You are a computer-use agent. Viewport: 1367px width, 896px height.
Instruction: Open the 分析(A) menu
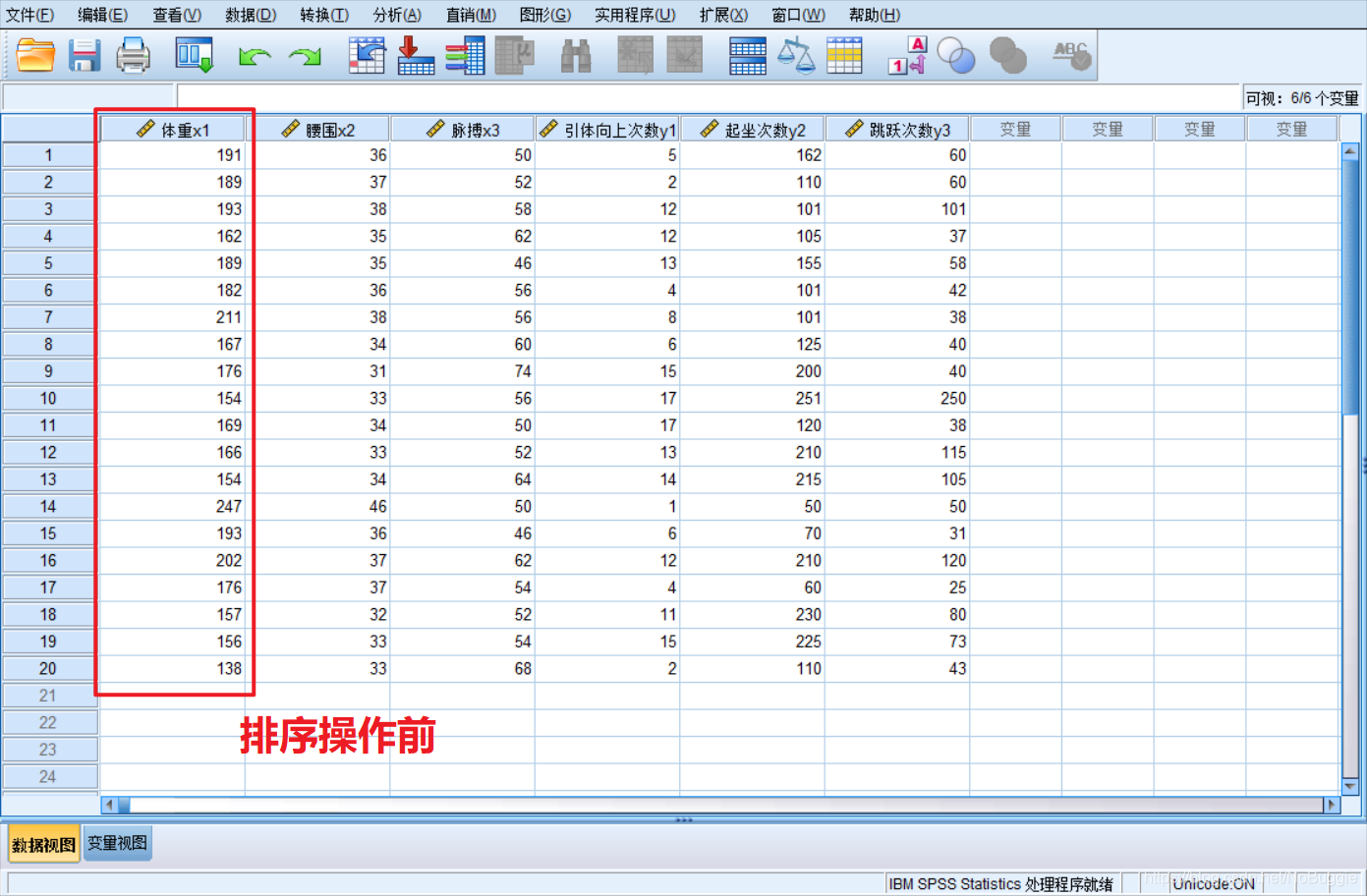tap(397, 15)
